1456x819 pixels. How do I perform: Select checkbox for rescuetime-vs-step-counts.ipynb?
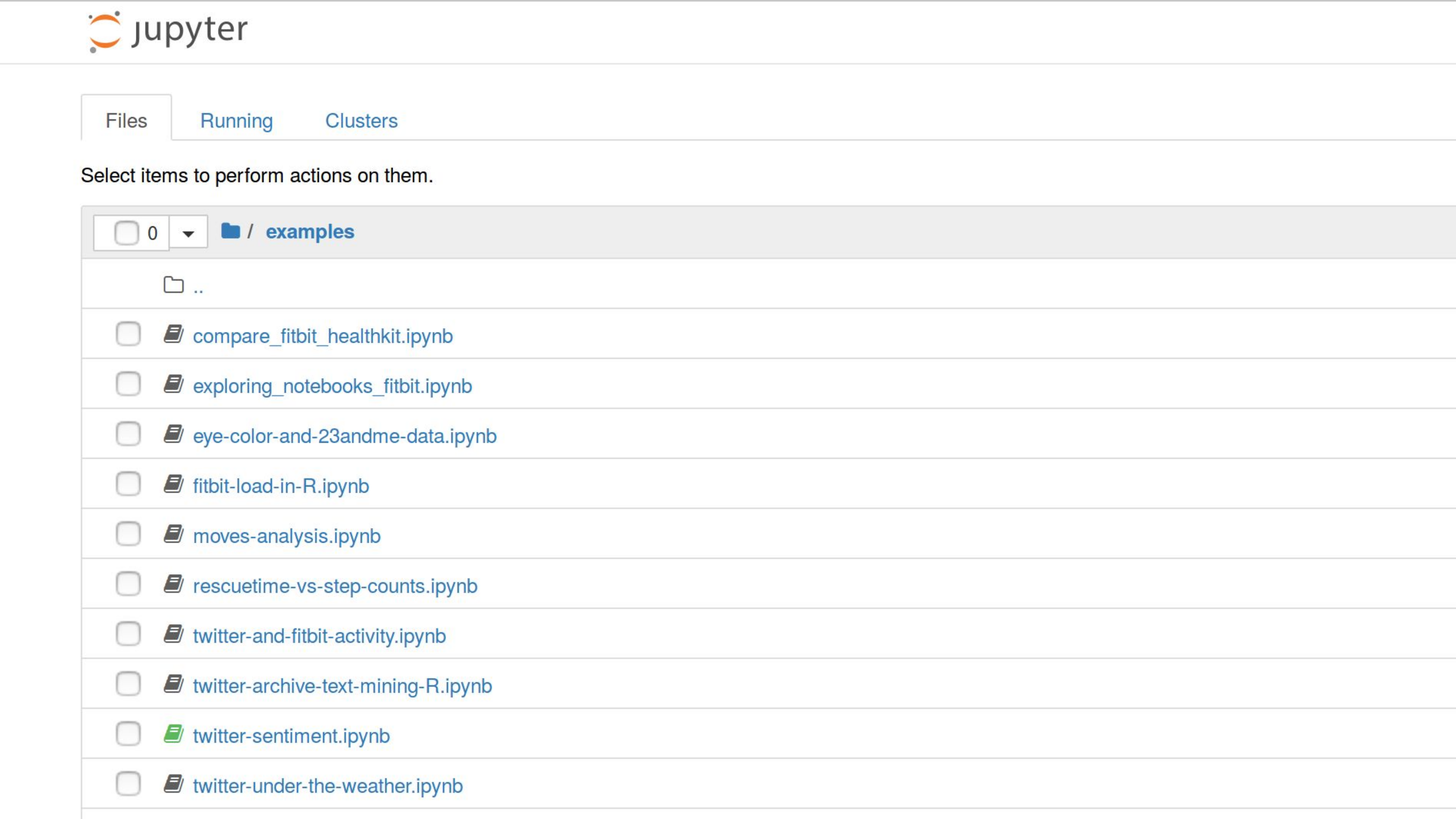pyautogui.click(x=128, y=584)
